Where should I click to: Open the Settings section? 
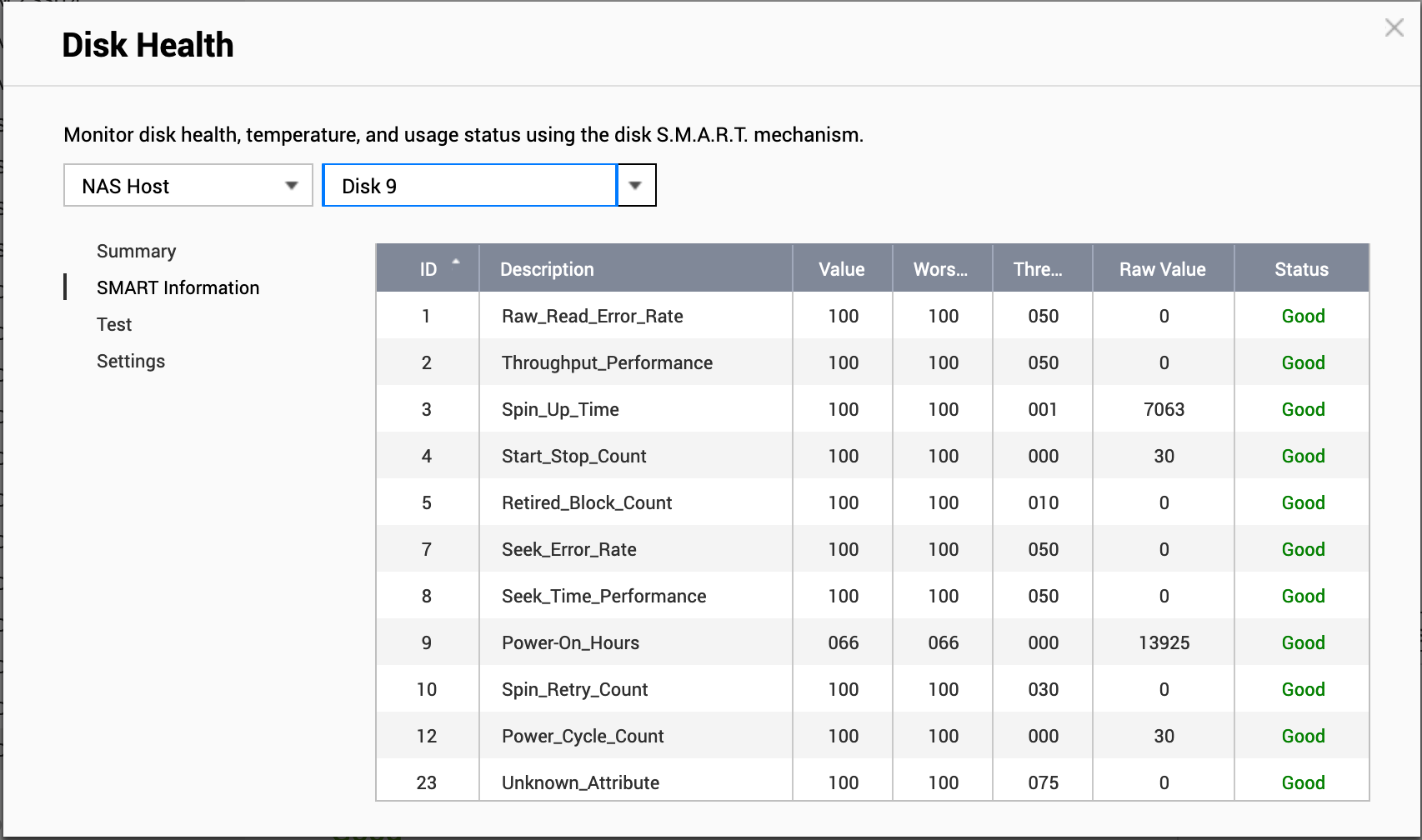click(x=131, y=361)
